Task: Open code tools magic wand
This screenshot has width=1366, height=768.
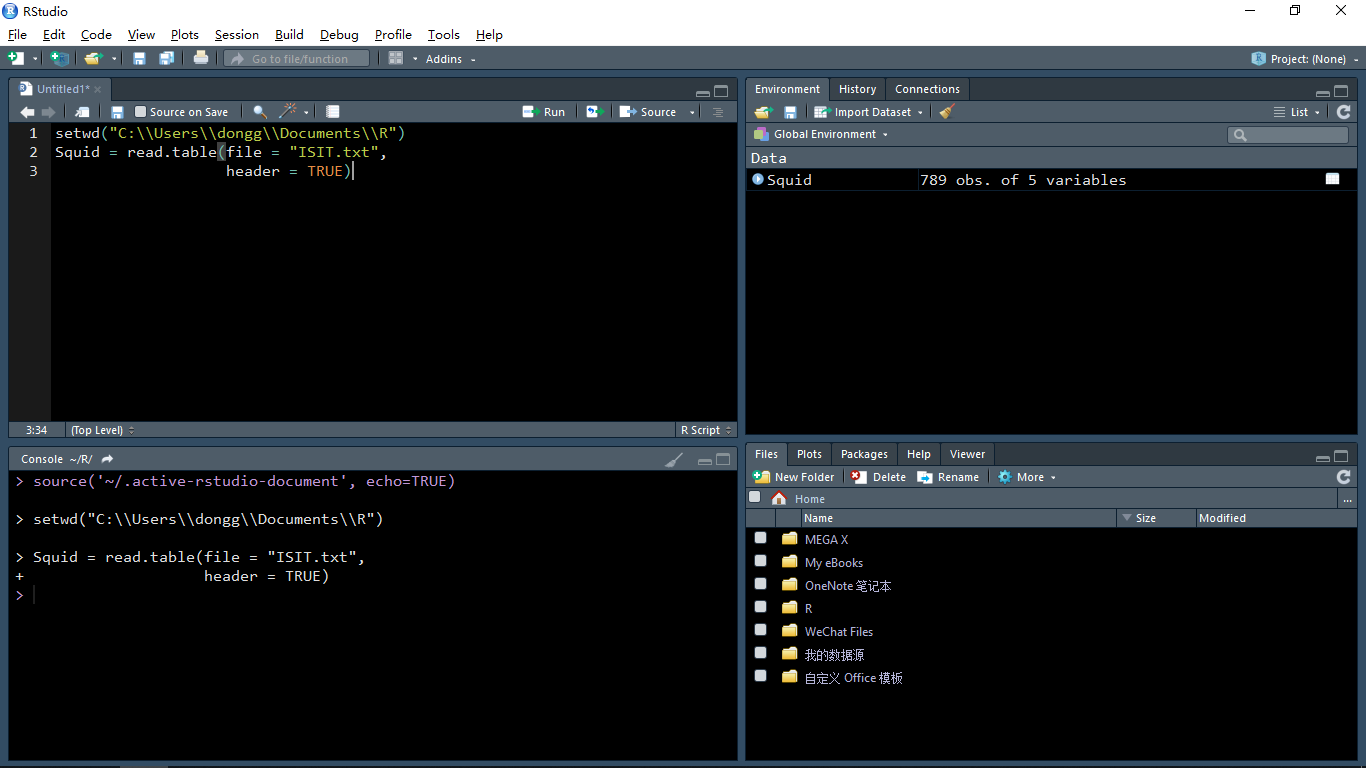Action: [289, 112]
